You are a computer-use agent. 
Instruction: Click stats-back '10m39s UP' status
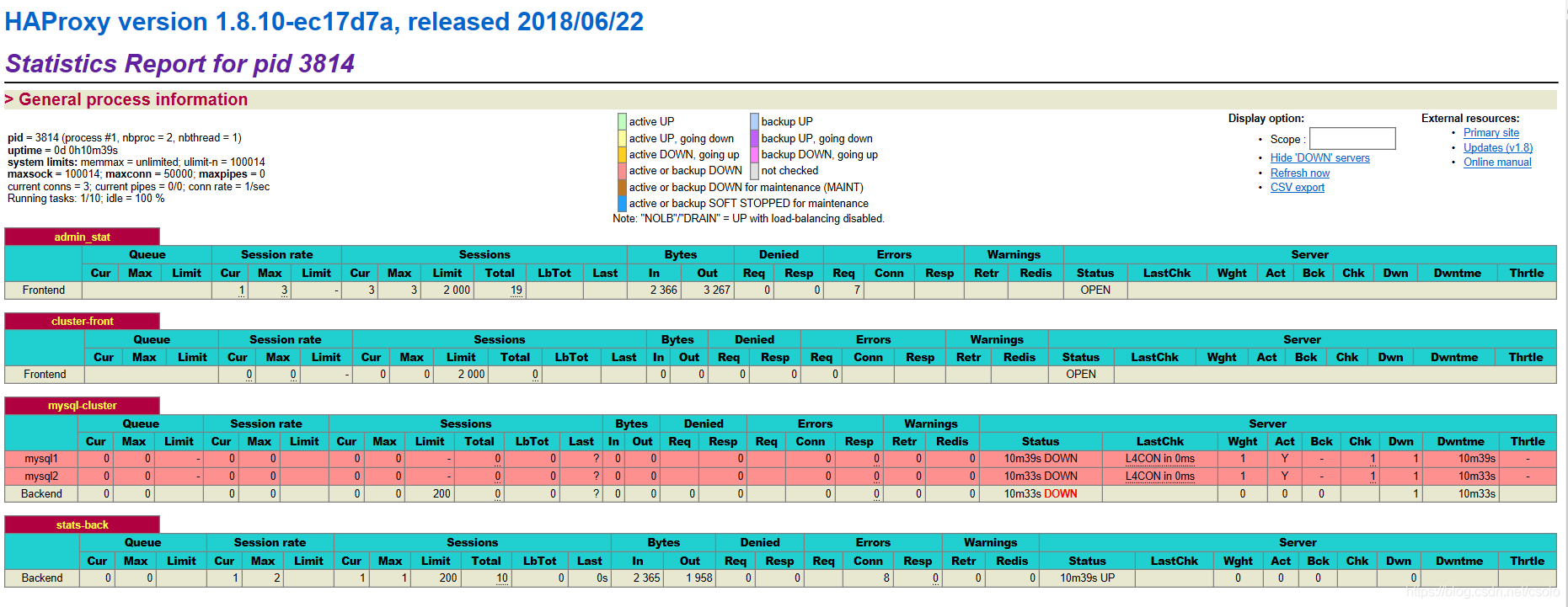point(1087,578)
